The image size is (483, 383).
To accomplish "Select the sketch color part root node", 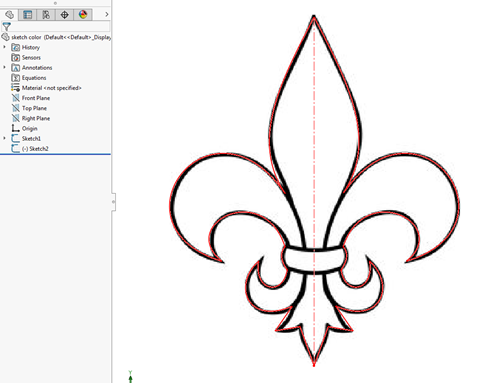I will (x=61, y=37).
